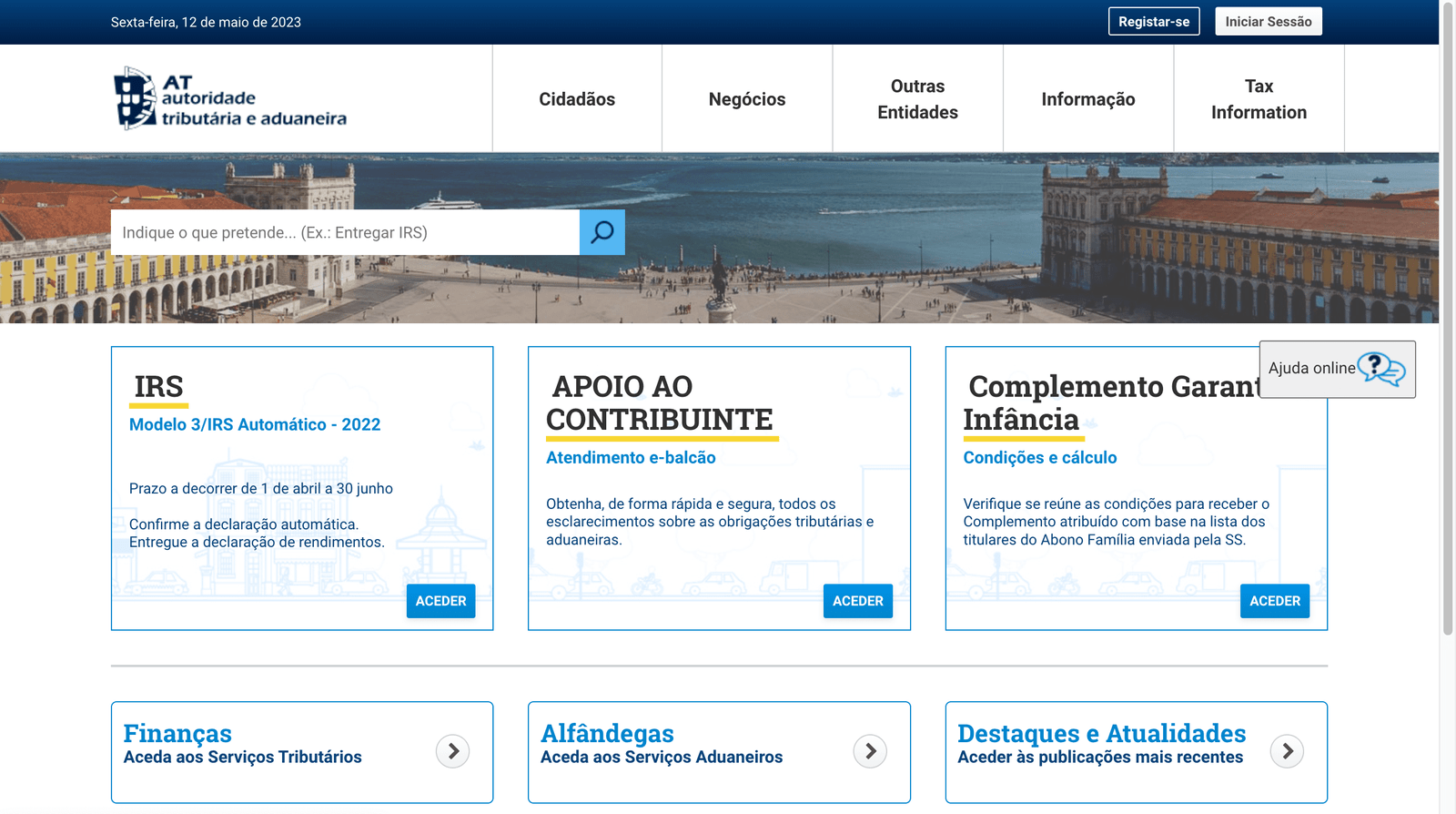This screenshot has width=1456, height=814.
Task: Click ACEDER in the IRS card
Action: (440, 601)
